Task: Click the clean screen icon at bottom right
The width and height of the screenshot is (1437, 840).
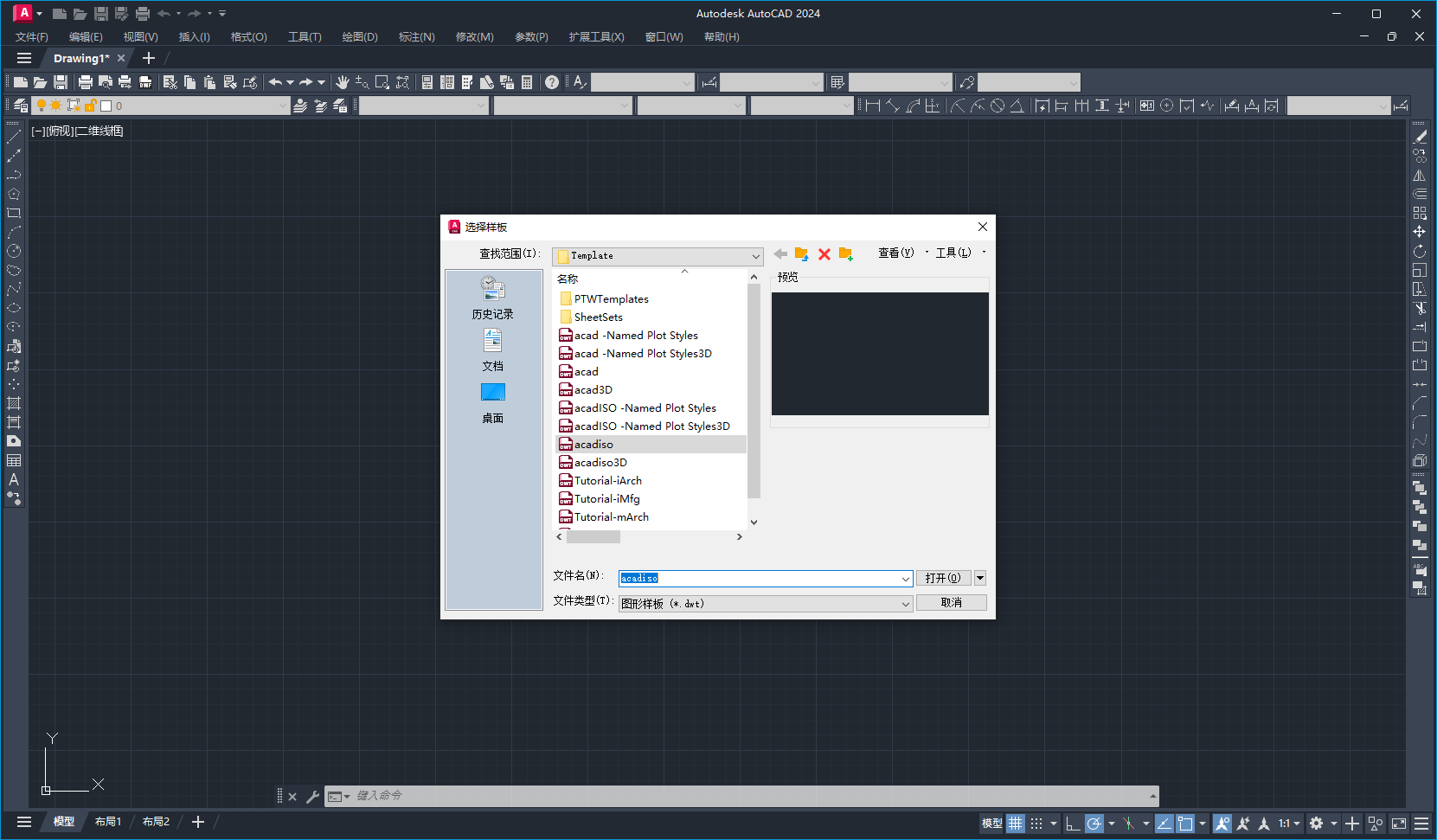Action: pyautogui.click(x=1398, y=824)
